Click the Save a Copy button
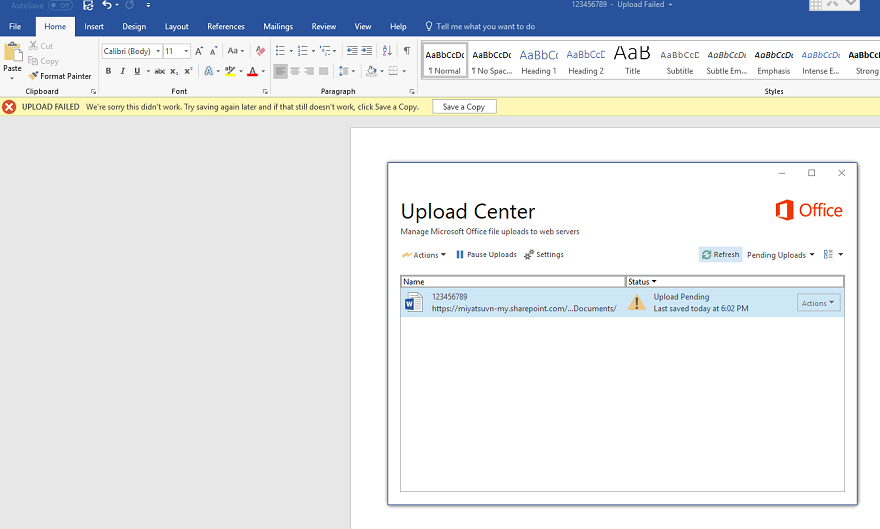 click(x=464, y=107)
